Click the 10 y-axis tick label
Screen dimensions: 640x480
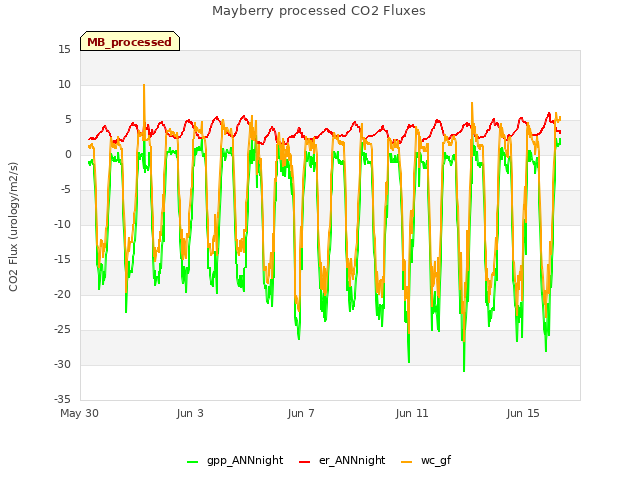(64, 85)
